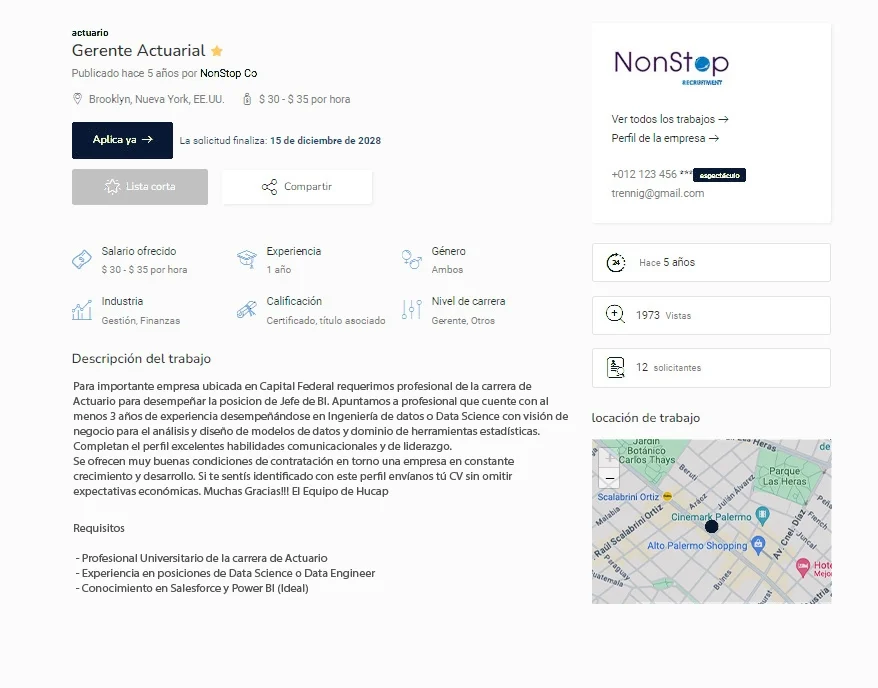Click the 24-hour clock icon
This screenshot has height=688, width=878.
[x=617, y=263]
